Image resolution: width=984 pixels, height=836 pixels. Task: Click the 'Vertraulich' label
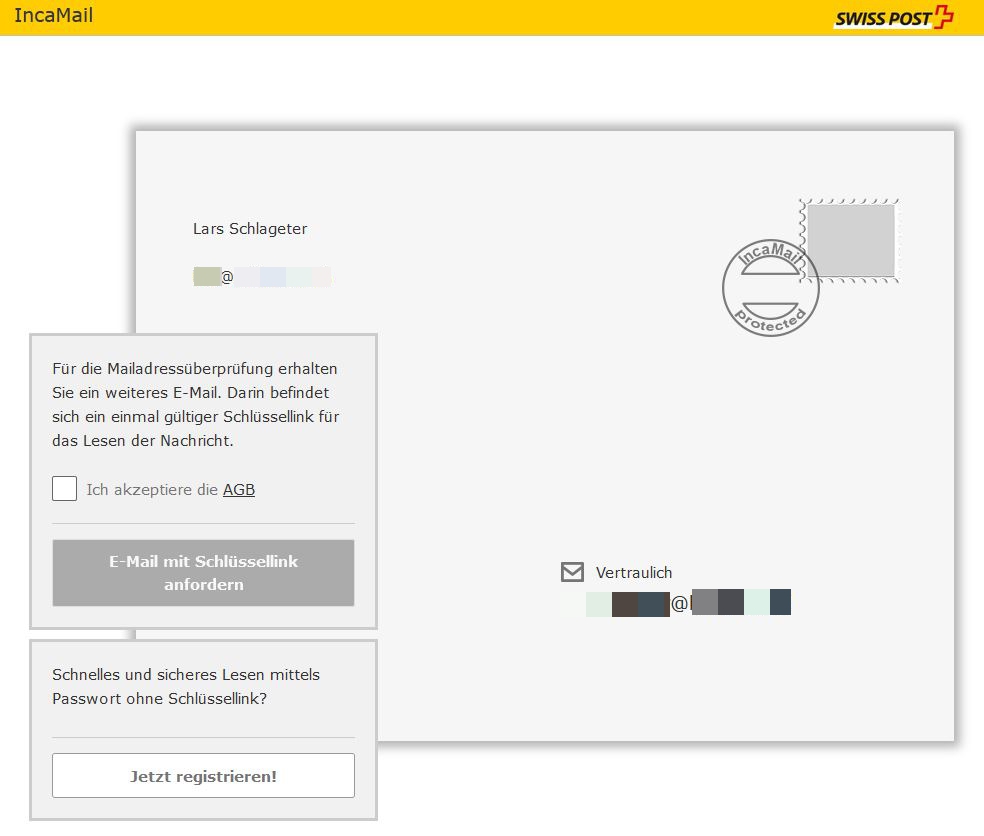point(634,572)
